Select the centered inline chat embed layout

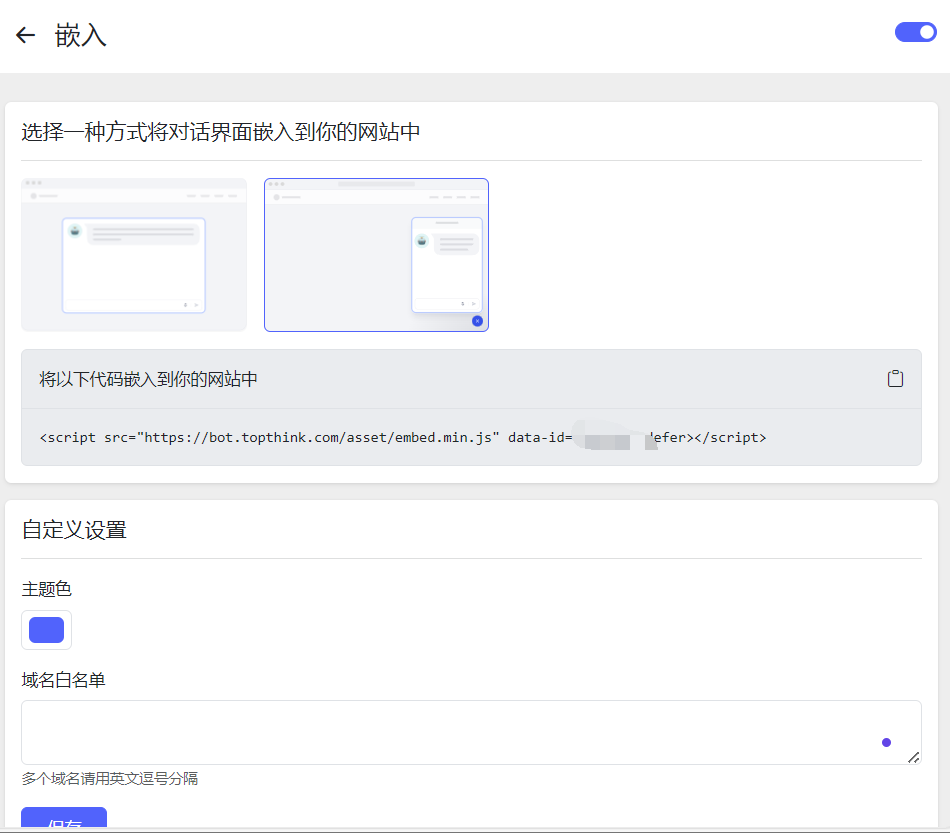point(134,255)
